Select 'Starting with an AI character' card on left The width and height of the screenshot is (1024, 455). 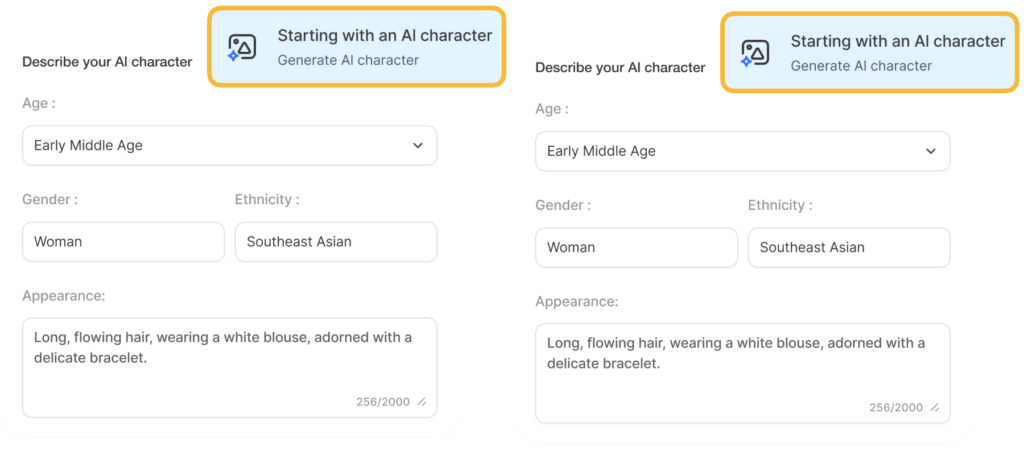(x=357, y=47)
